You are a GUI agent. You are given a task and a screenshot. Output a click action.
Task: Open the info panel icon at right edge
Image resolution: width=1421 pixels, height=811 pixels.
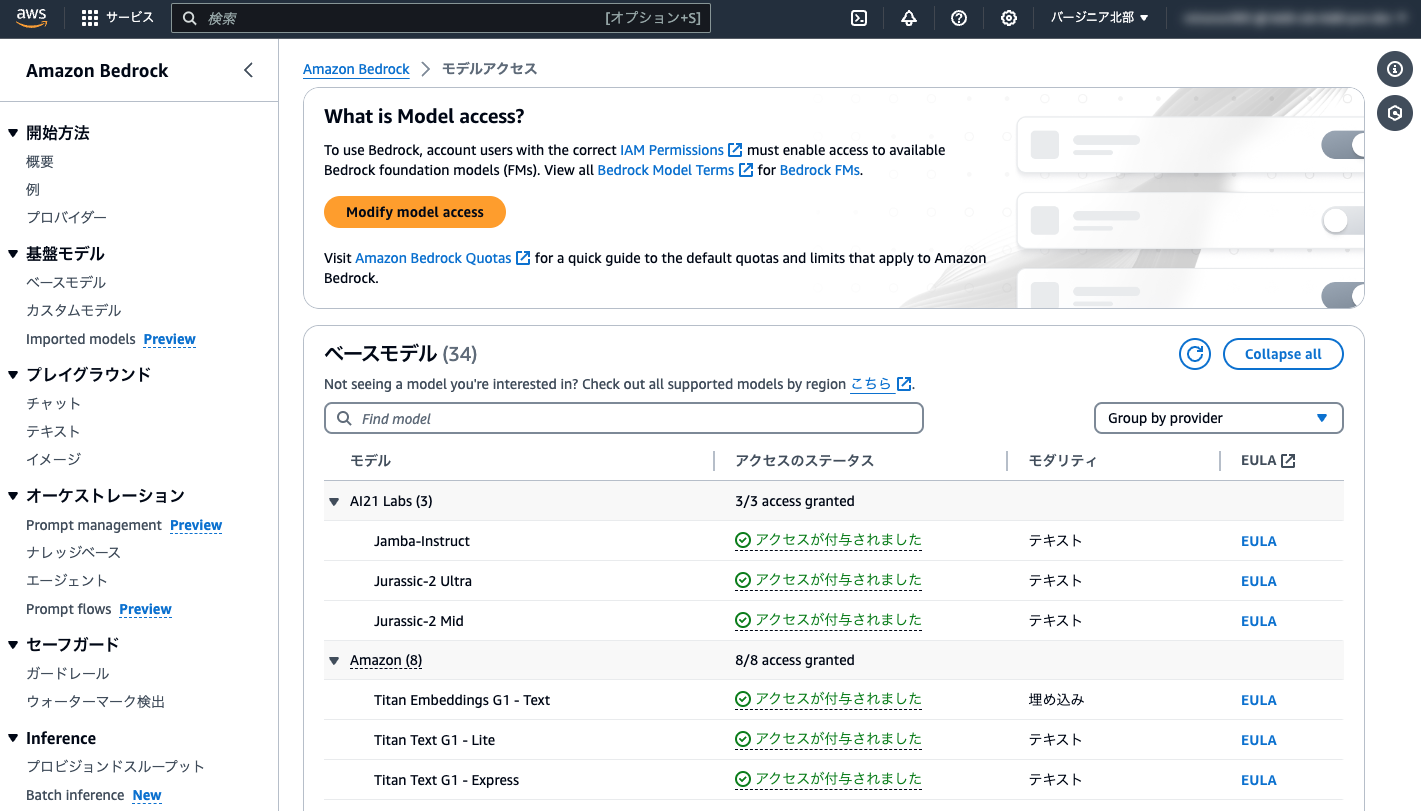(1395, 69)
